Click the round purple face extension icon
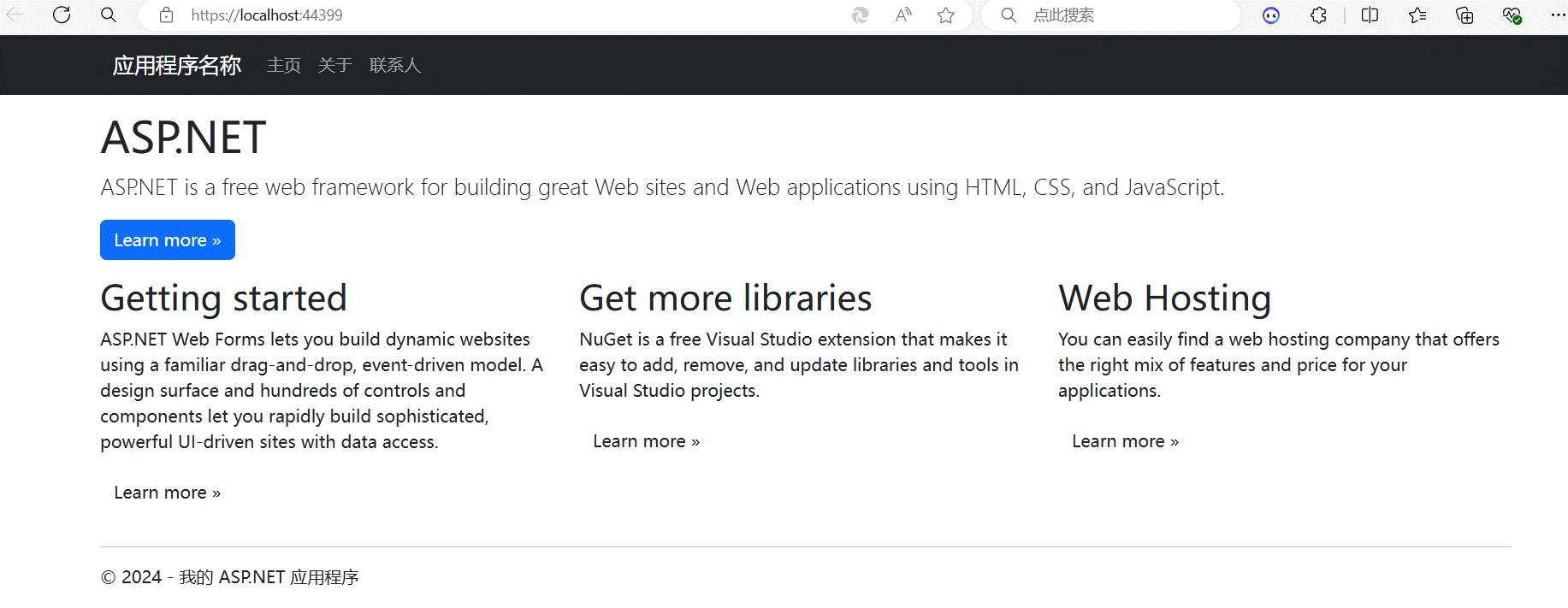1568x608 pixels. coord(1271,15)
